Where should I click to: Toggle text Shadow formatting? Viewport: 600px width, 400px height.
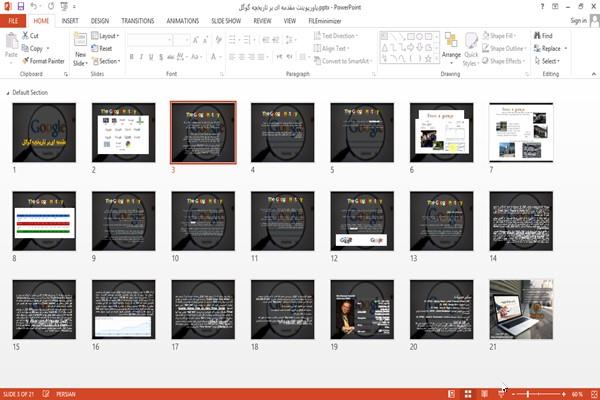click(161, 57)
